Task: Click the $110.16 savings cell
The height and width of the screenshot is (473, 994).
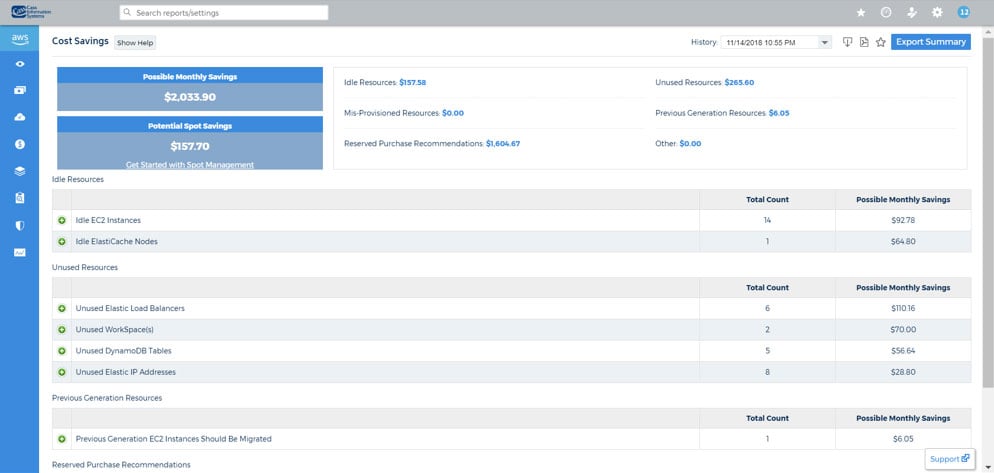Action: point(903,308)
